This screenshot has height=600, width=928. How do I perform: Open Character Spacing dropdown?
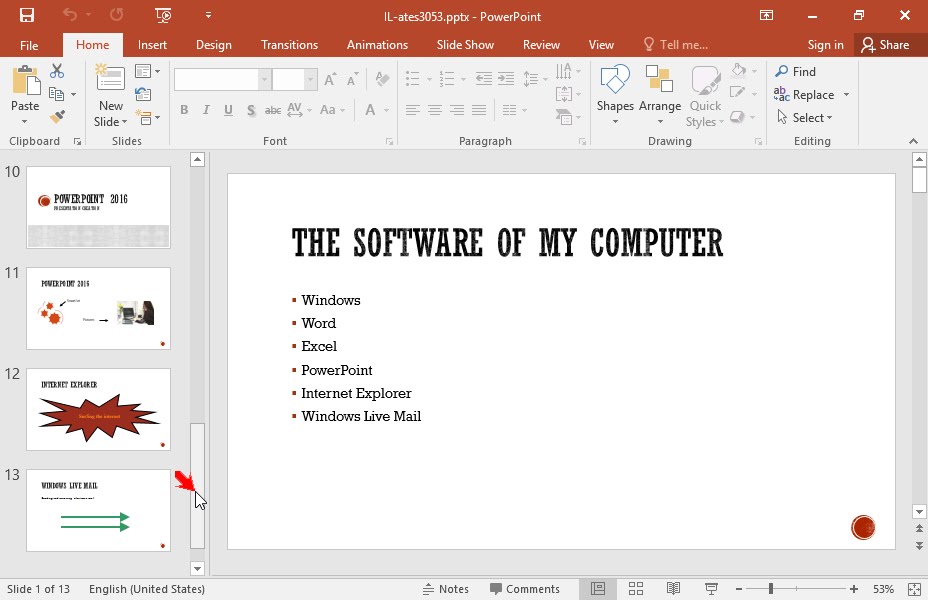point(299,110)
